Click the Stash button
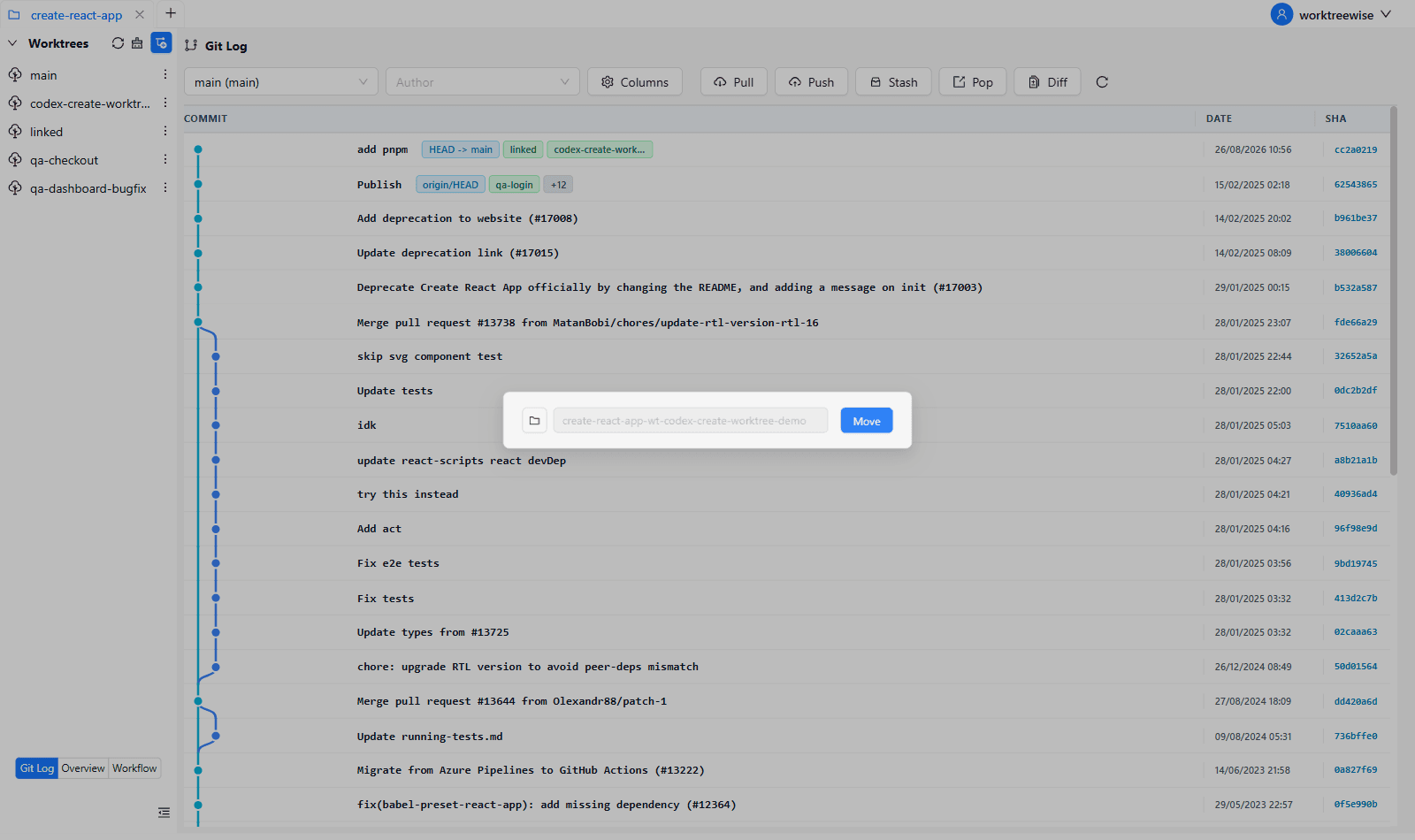 (x=893, y=82)
